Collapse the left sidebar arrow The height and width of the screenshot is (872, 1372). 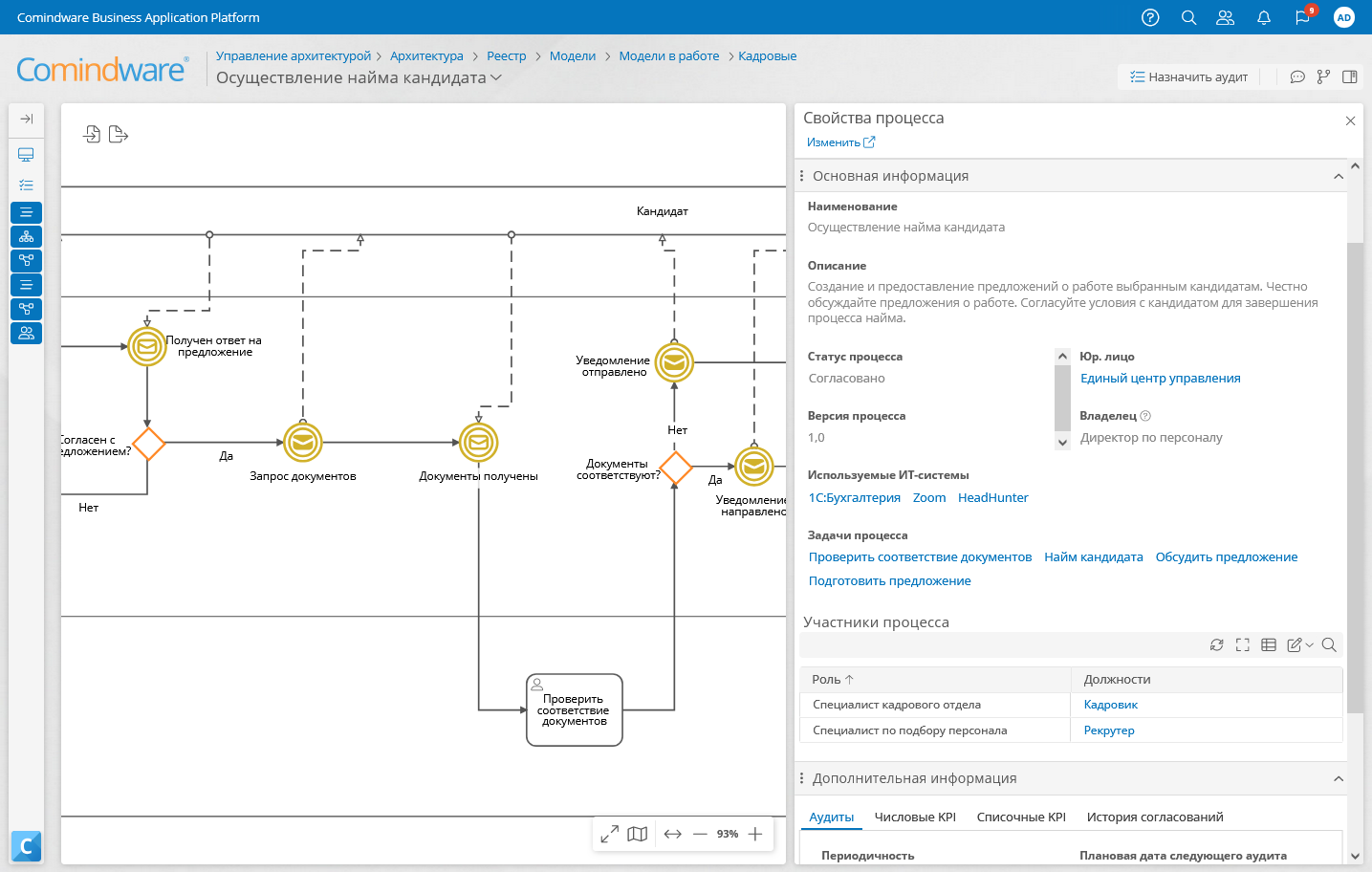[x=27, y=119]
